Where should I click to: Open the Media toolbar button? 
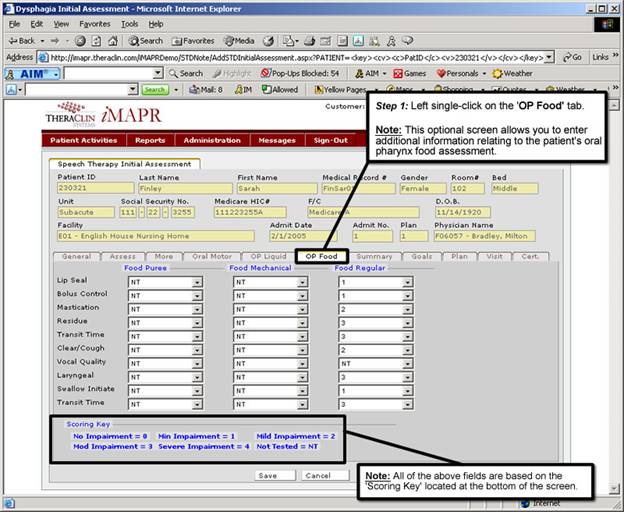(239, 41)
